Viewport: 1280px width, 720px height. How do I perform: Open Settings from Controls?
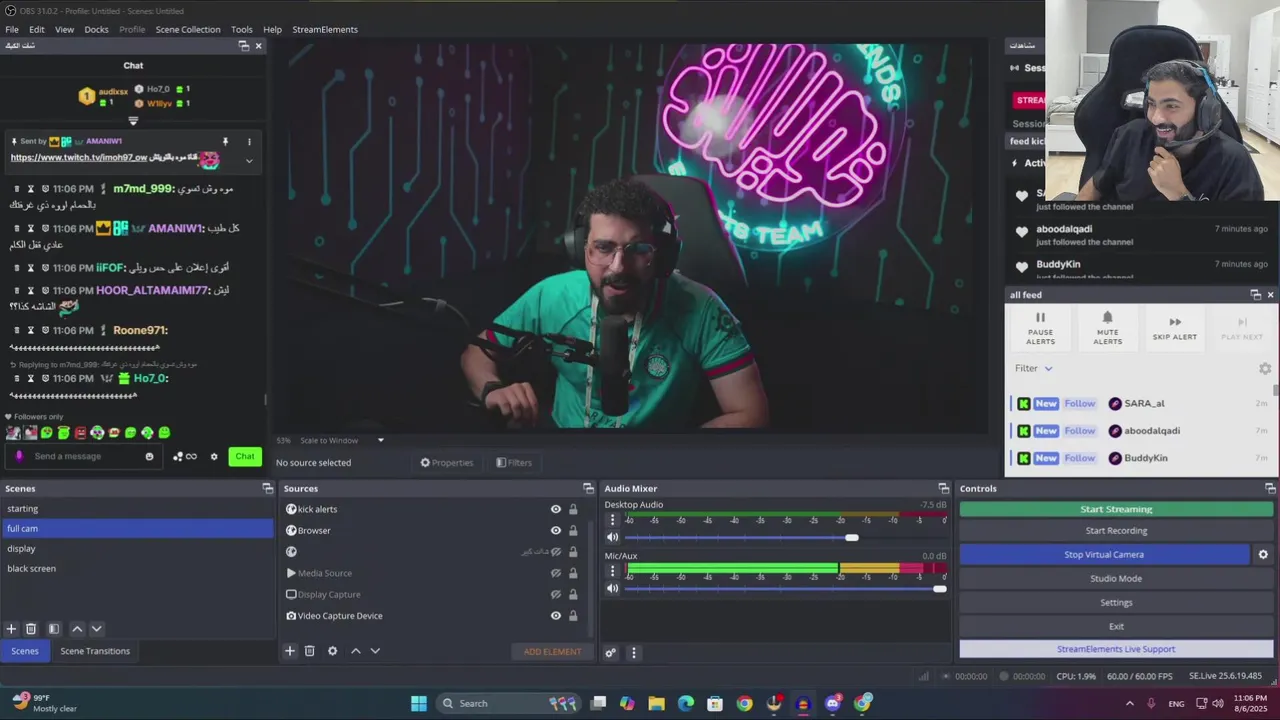click(x=1116, y=603)
